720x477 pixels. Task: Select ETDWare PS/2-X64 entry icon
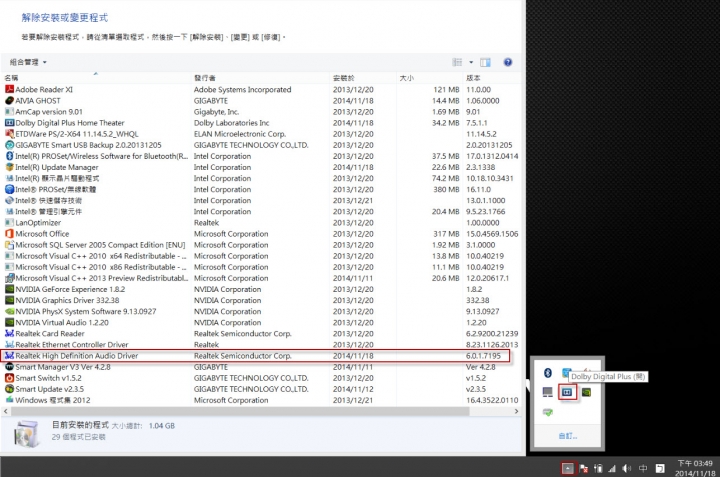click(9, 134)
